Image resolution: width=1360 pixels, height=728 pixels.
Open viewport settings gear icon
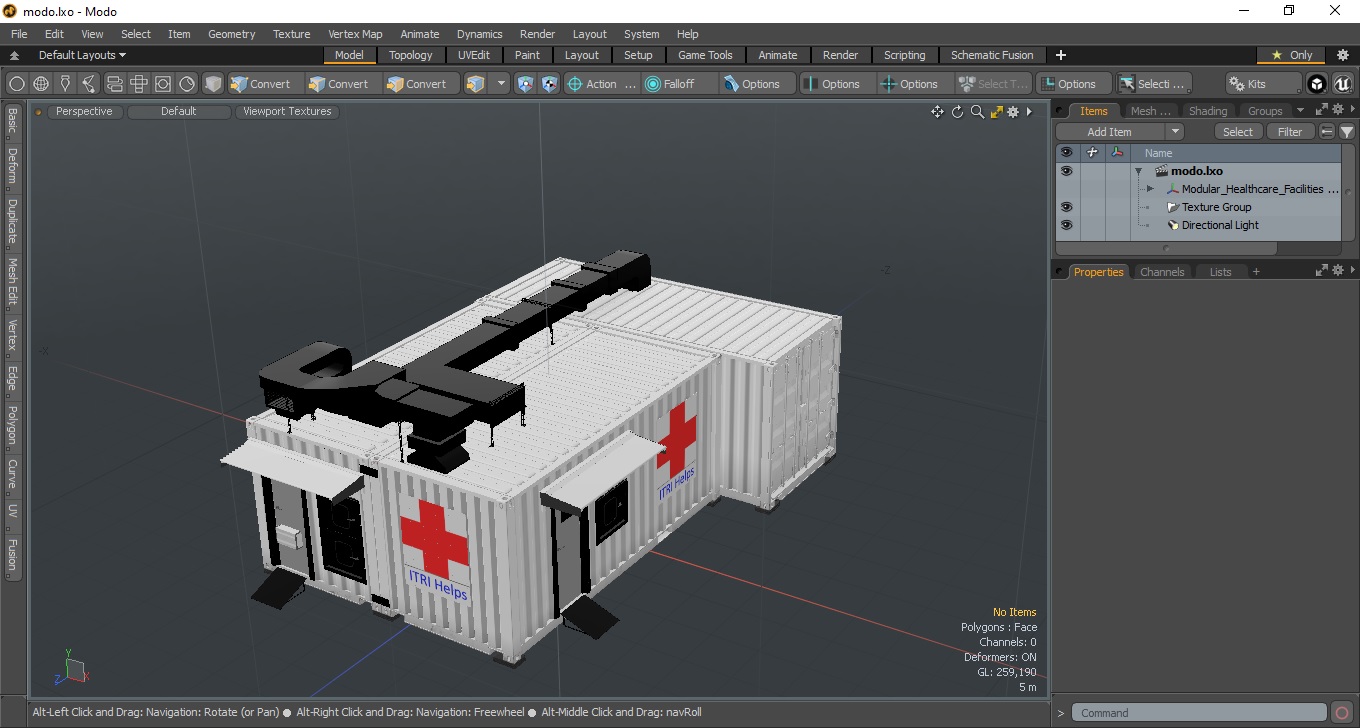tap(1013, 112)
